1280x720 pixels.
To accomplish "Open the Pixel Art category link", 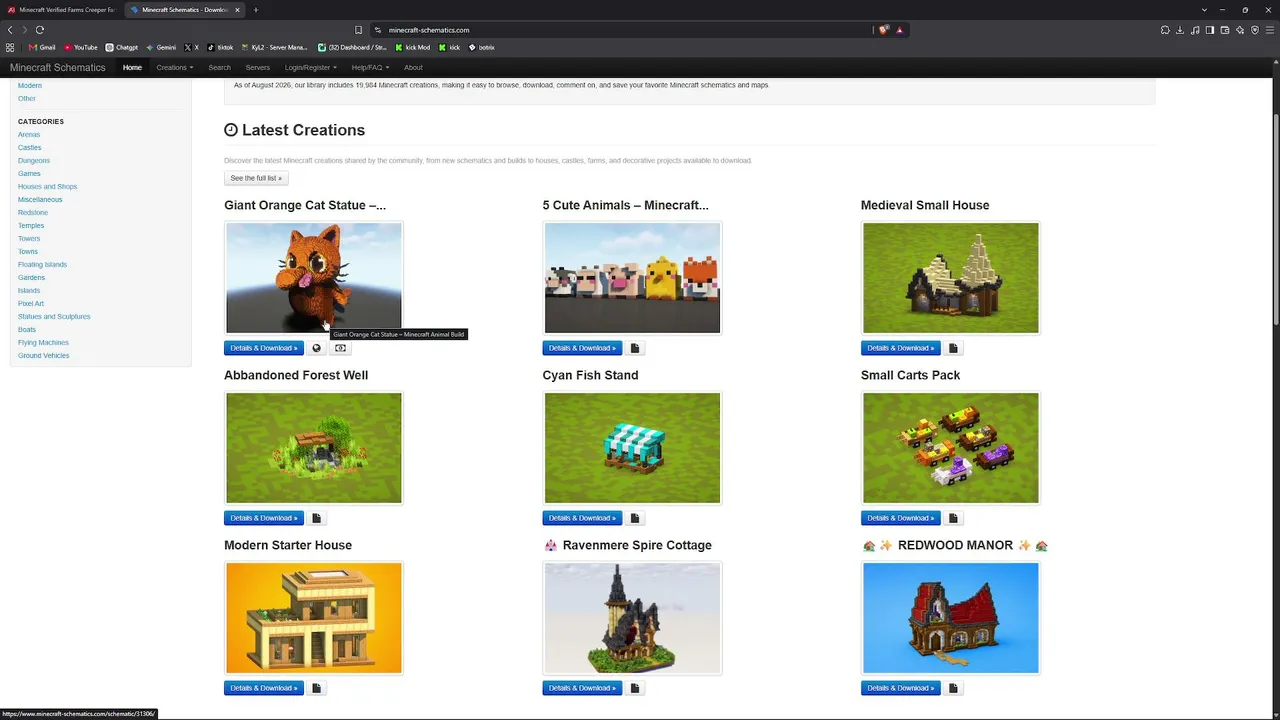I will point(30,303).
